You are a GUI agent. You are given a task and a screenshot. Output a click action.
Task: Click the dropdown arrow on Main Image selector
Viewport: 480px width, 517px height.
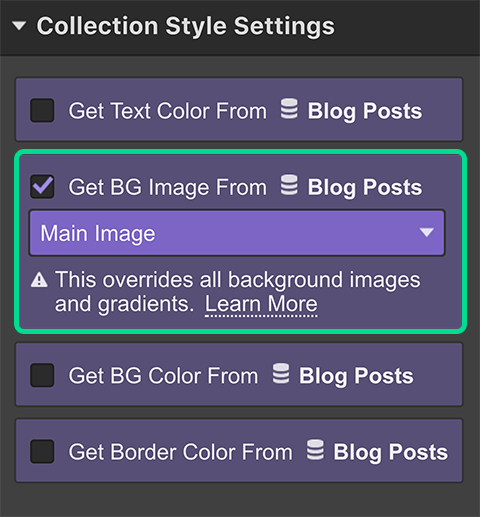click(x=427, y=232)
